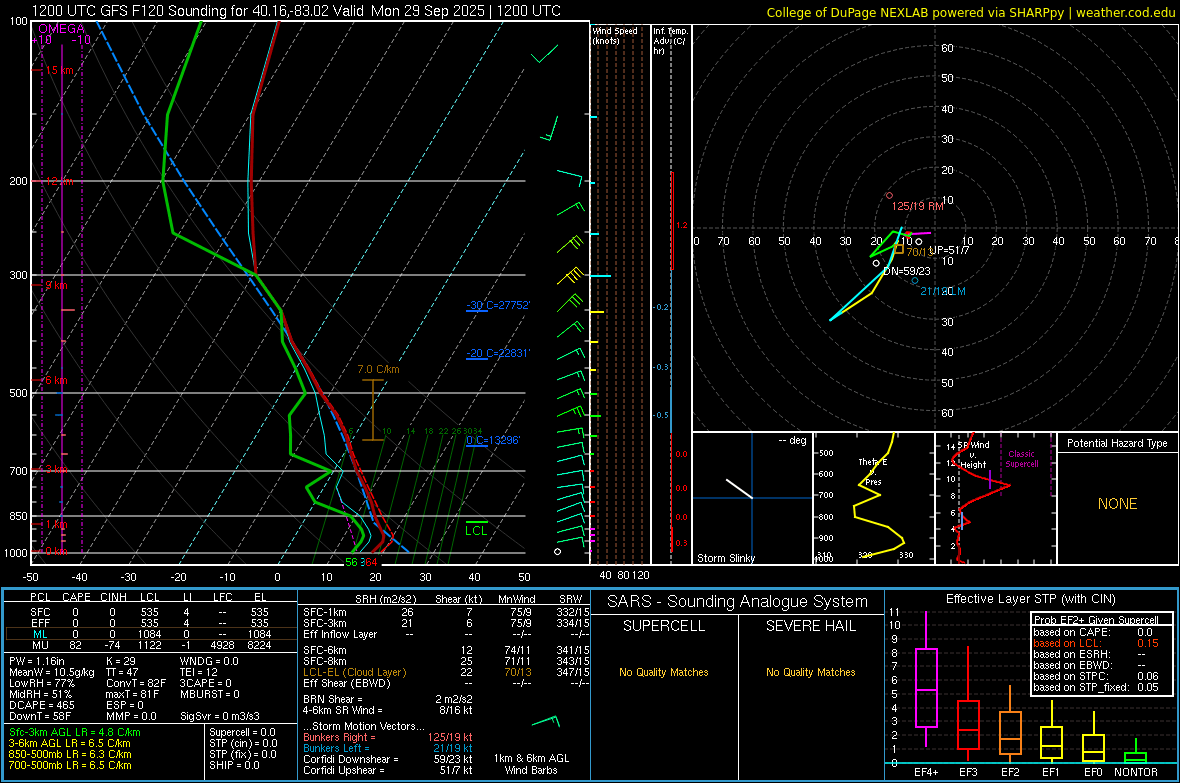Click the red based on LCL: 0.15 row

click(1096, 643)
